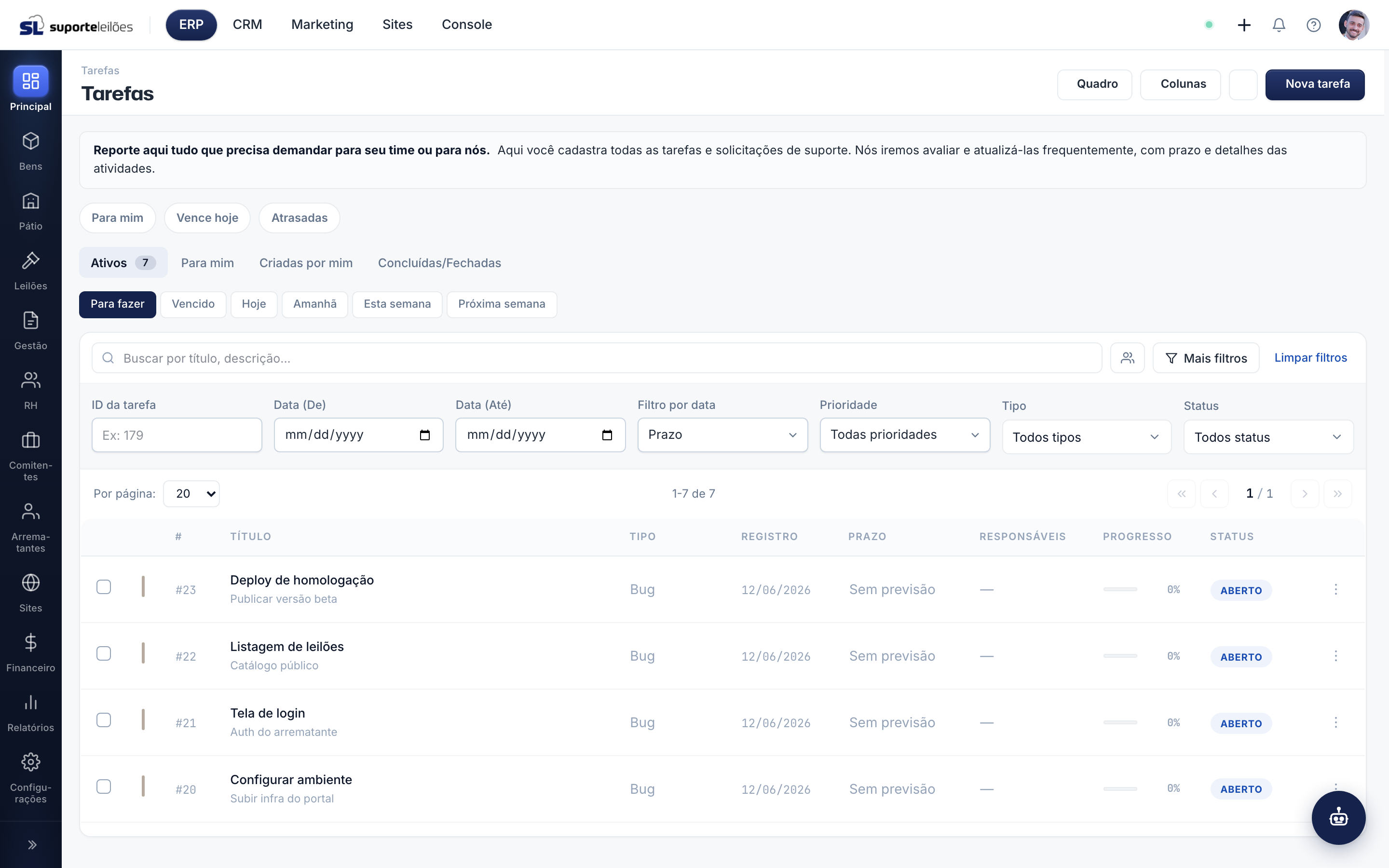
Task: Open the user profile avatar
Action: [1353, 25]
